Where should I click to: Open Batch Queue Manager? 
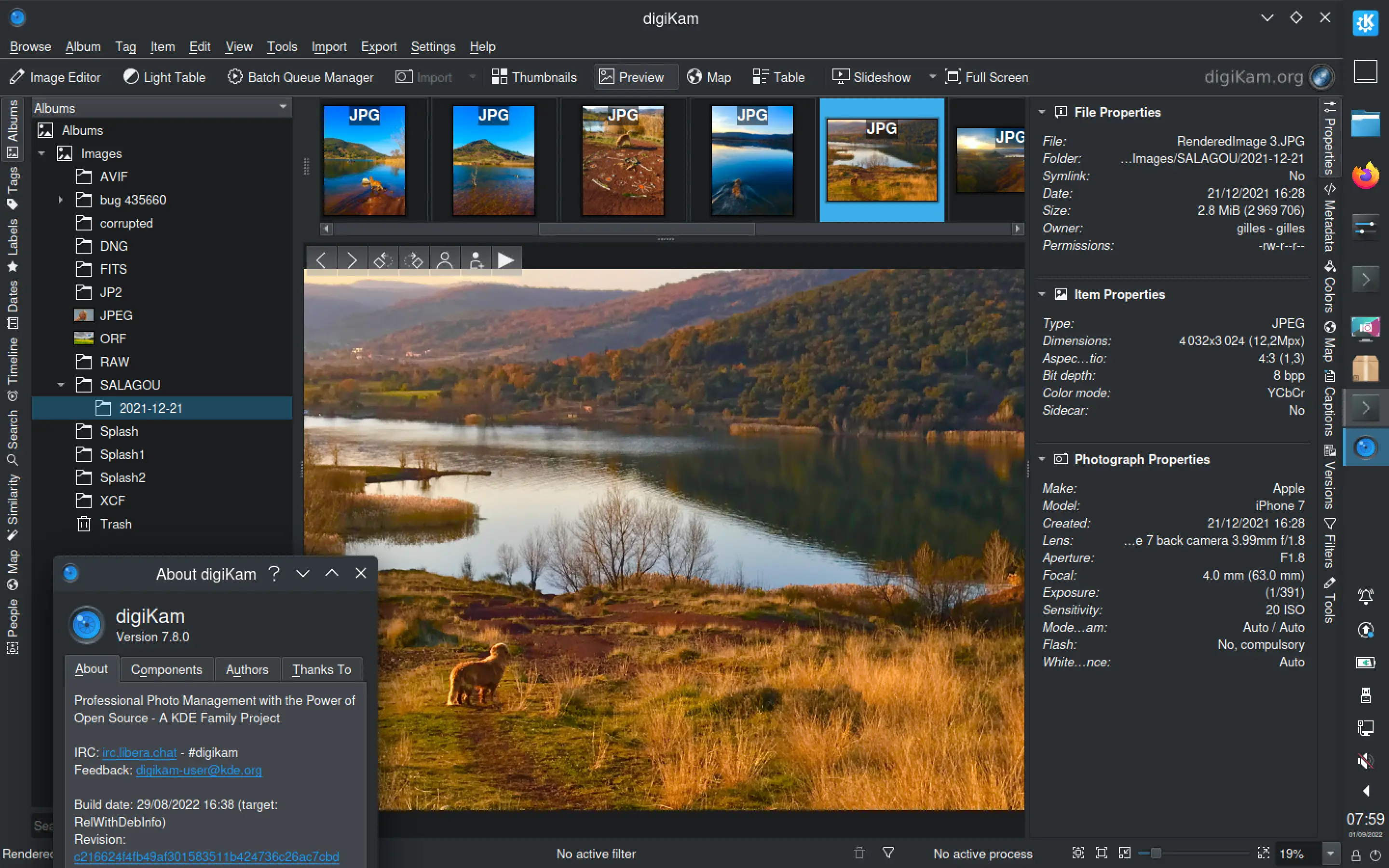click(x=301, y=77)
